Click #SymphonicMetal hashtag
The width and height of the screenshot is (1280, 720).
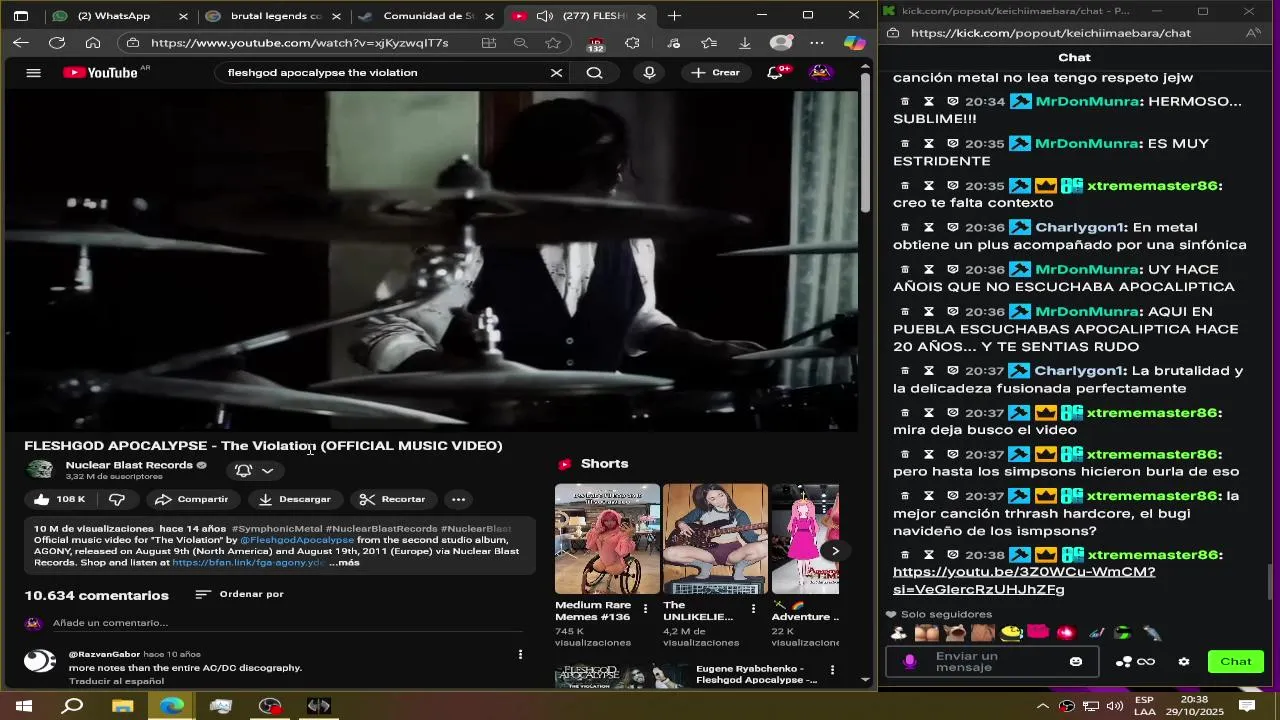(x=277, y=528)
